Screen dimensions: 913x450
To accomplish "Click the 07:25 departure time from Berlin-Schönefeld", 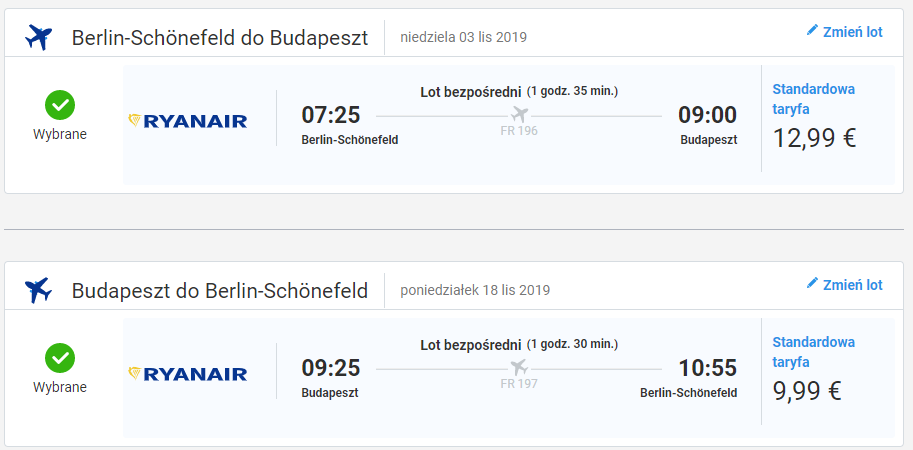I will pyautogui.click(x=331, y=115).
